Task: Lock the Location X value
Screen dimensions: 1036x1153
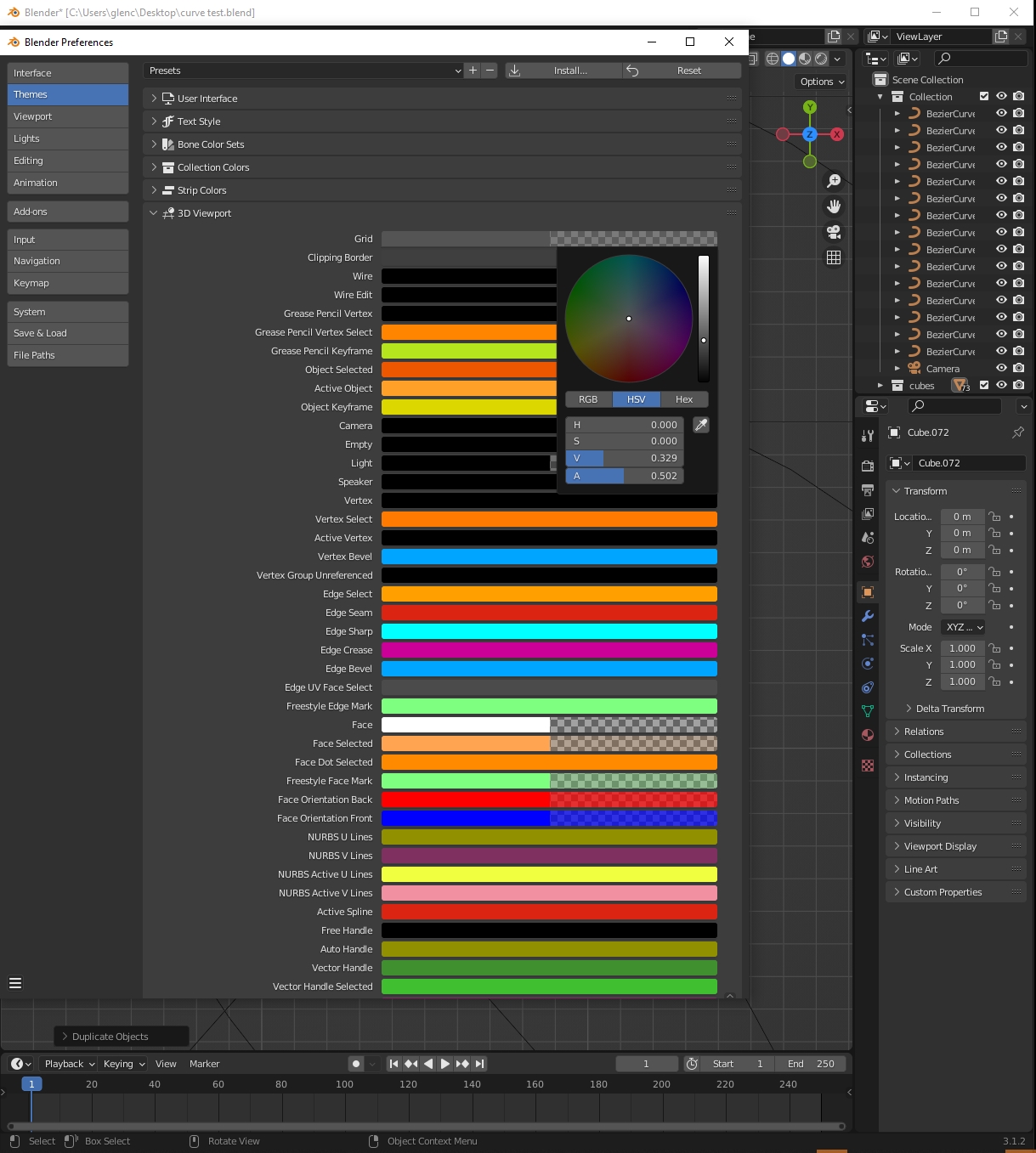Action: [x=994, y=517]
